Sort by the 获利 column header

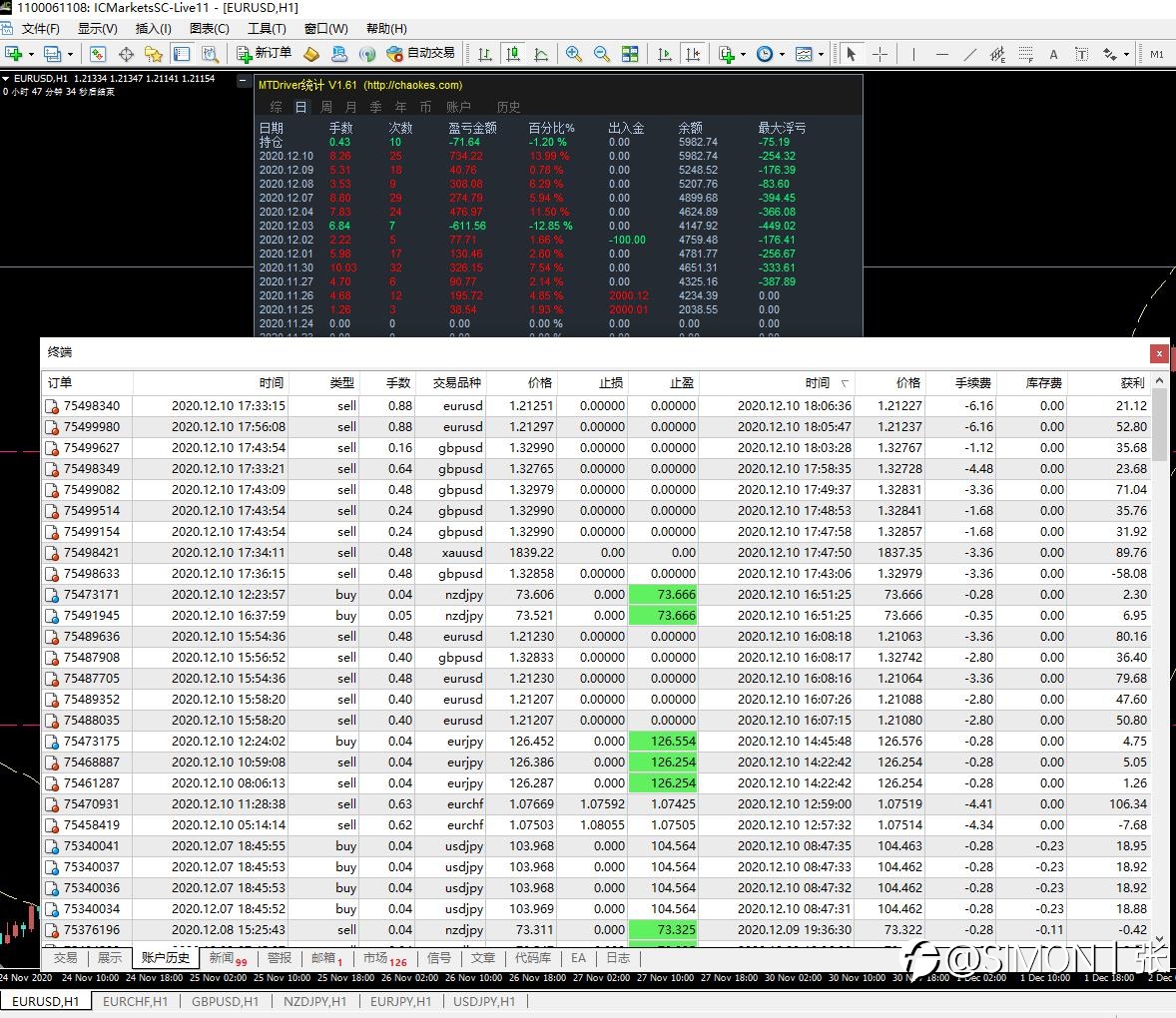pos(1132,383)
